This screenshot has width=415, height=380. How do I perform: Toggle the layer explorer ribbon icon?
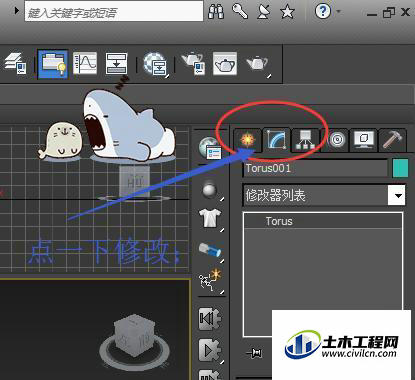[x=16, y=63]
